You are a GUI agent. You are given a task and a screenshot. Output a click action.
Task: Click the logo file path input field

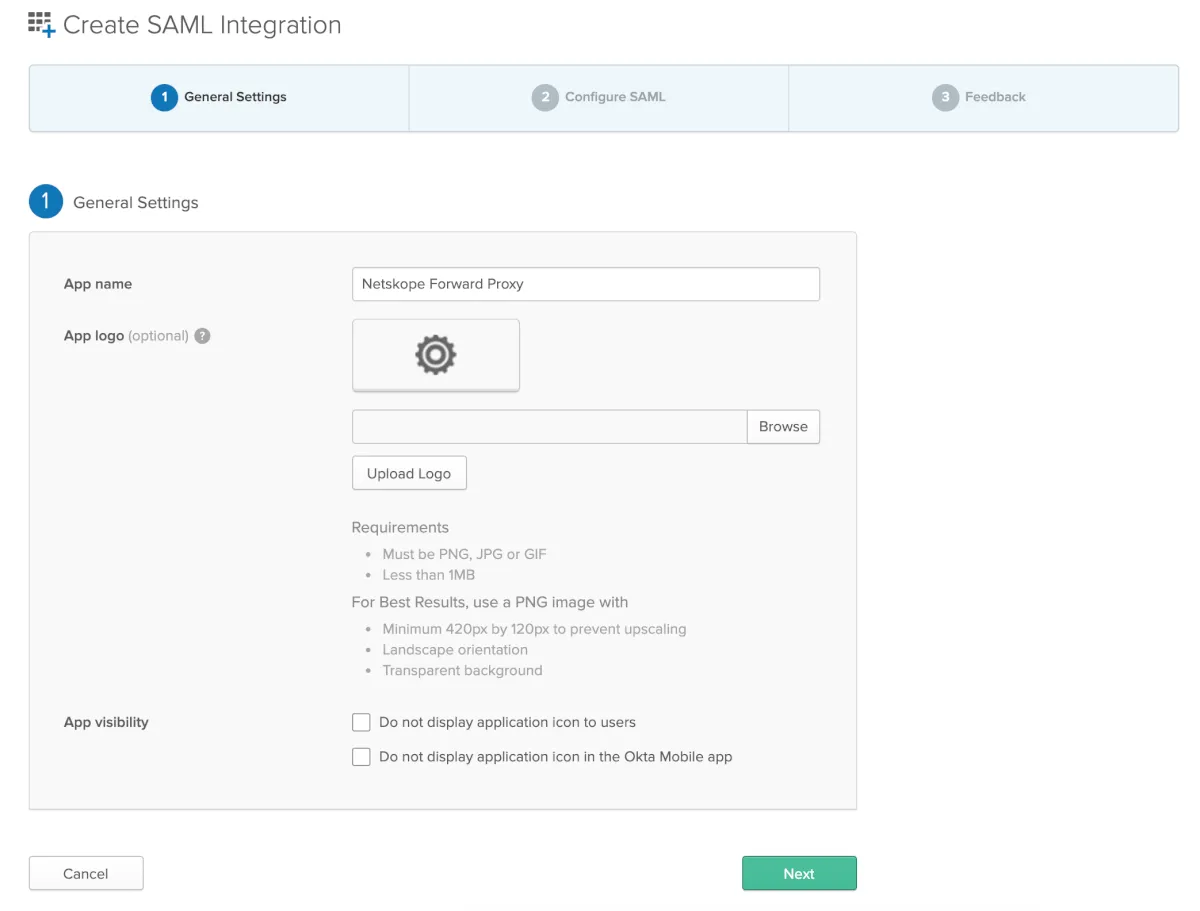tap(549, 427)
